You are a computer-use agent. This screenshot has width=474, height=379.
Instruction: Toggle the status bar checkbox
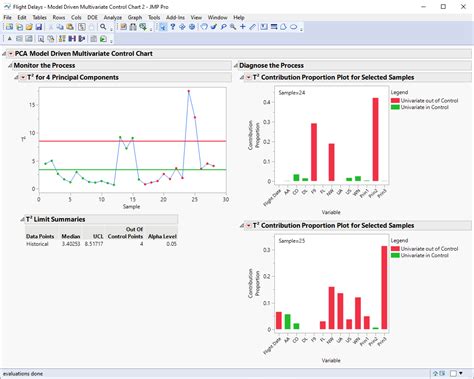pos(453,373)
